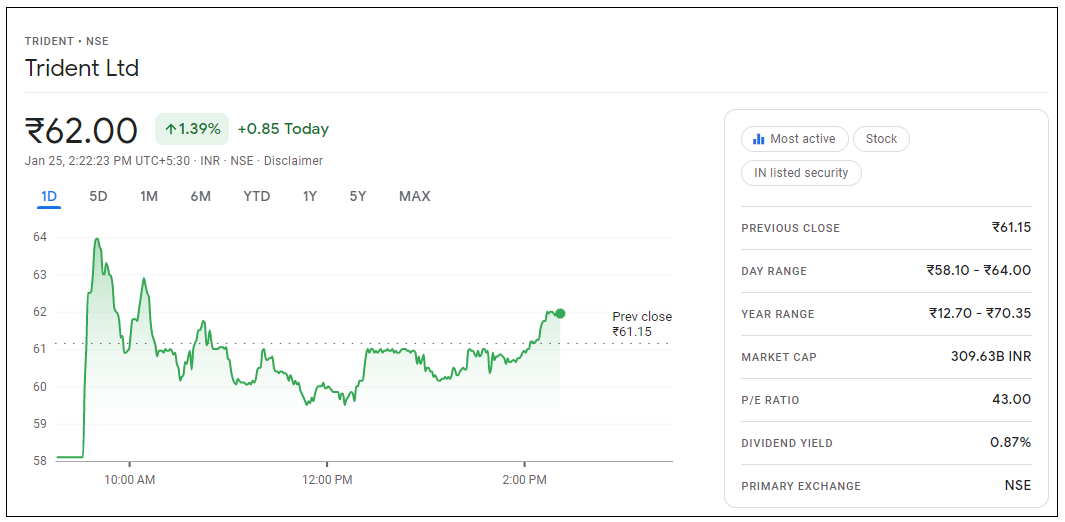Switch to the 5D time range tab

pyautogui.click(x=98, y=196)
